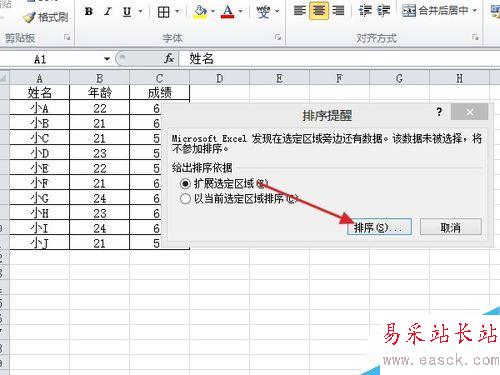Open fill color dropdown arrow
Viewport: 500px width, 375px height.
pyautogui.click(x=213, y=12)
